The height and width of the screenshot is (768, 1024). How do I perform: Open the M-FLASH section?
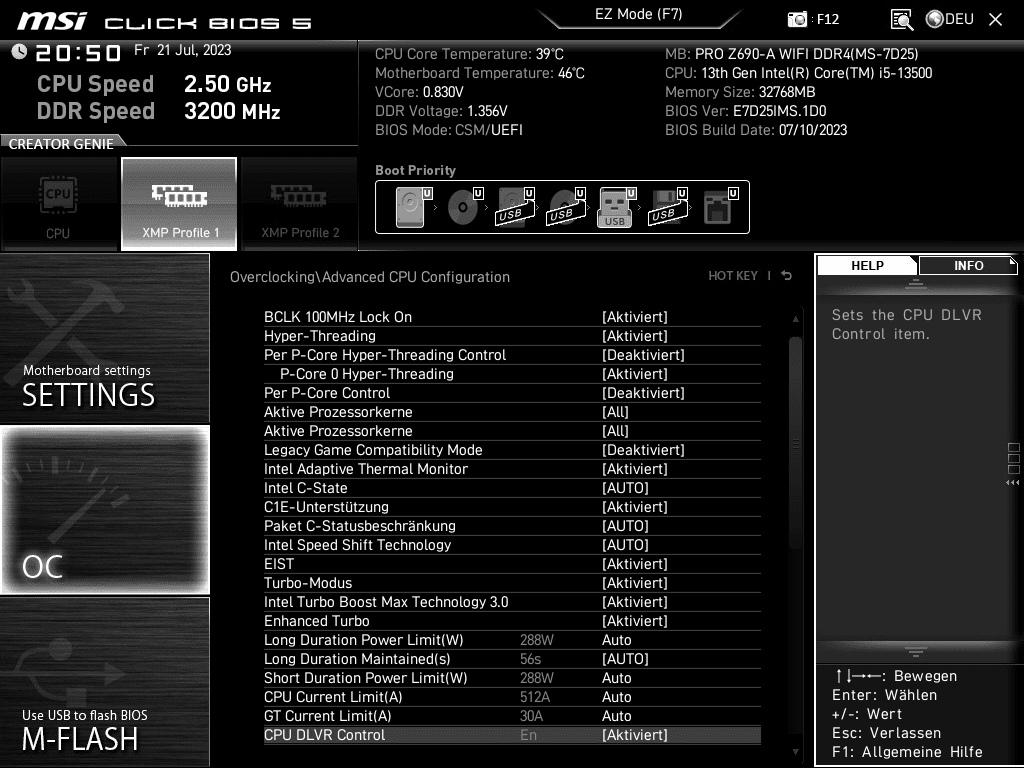pyautogui.click(x=104, y=682)
